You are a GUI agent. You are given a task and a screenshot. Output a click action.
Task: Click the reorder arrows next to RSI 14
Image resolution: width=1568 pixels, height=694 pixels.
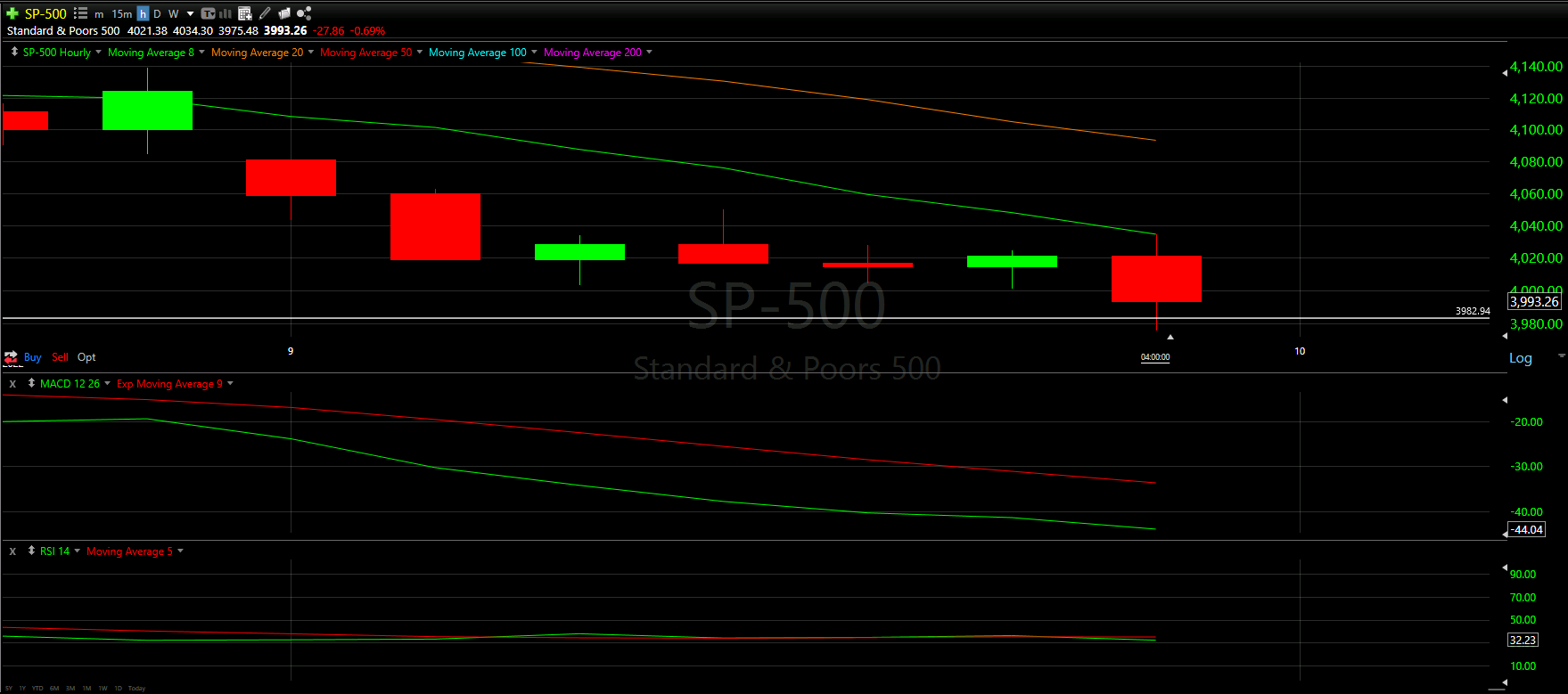[x=31, y=551]
